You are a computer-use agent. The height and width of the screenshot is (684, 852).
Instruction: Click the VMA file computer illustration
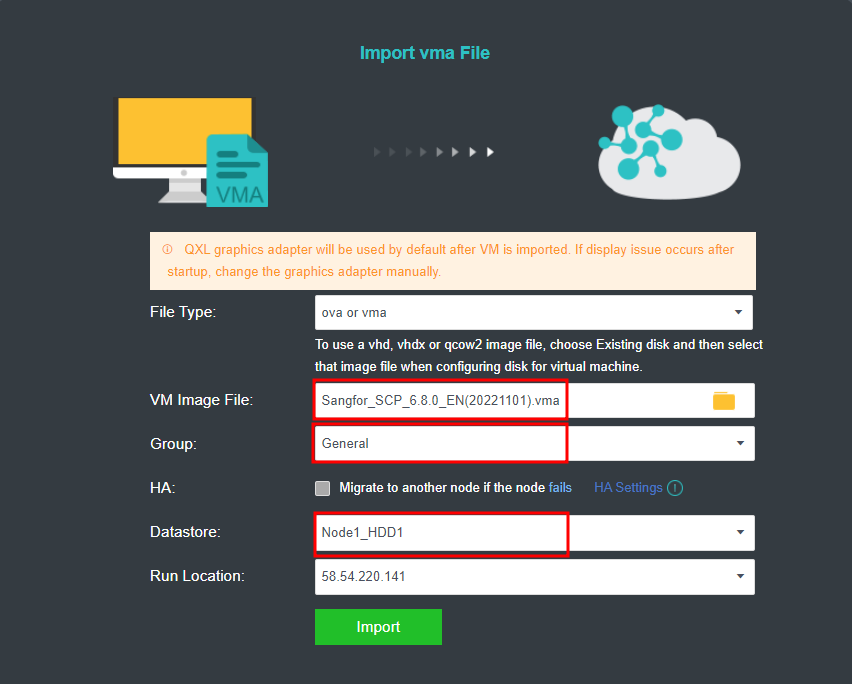(x=191, y=152)
